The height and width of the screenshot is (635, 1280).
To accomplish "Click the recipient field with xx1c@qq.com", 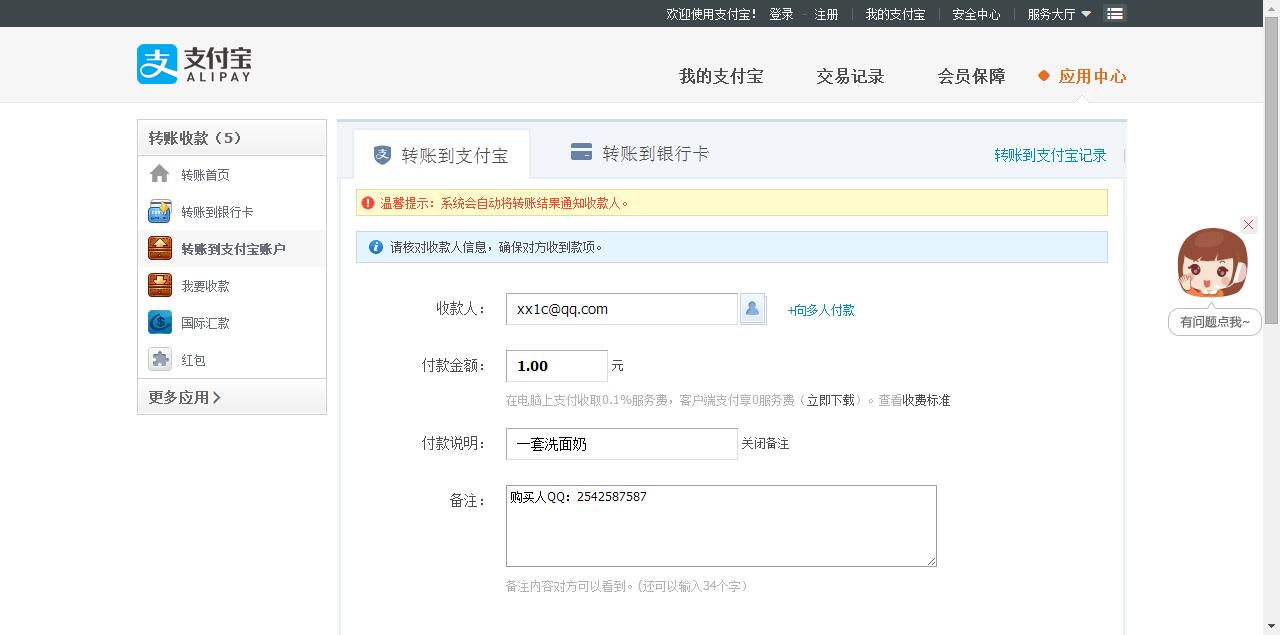I will [x=622, y=309].
